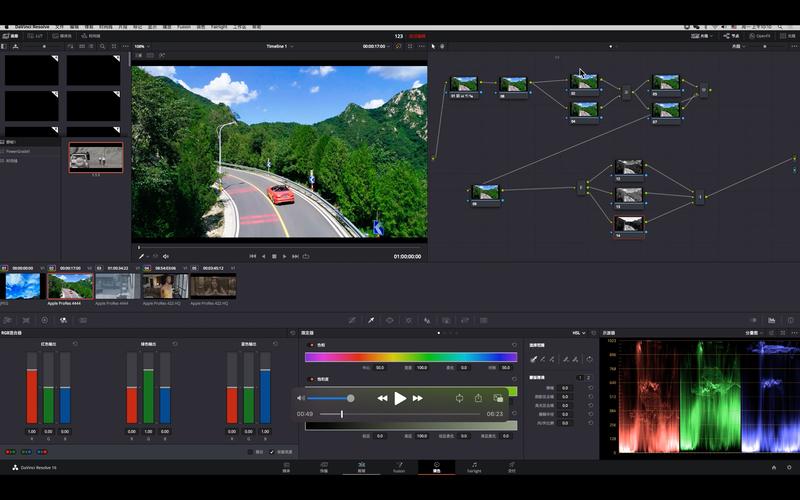Toggle the Hue qualifier enable dot
The height and width of the screenshot is (500, 800).
(x=312, y=345)
